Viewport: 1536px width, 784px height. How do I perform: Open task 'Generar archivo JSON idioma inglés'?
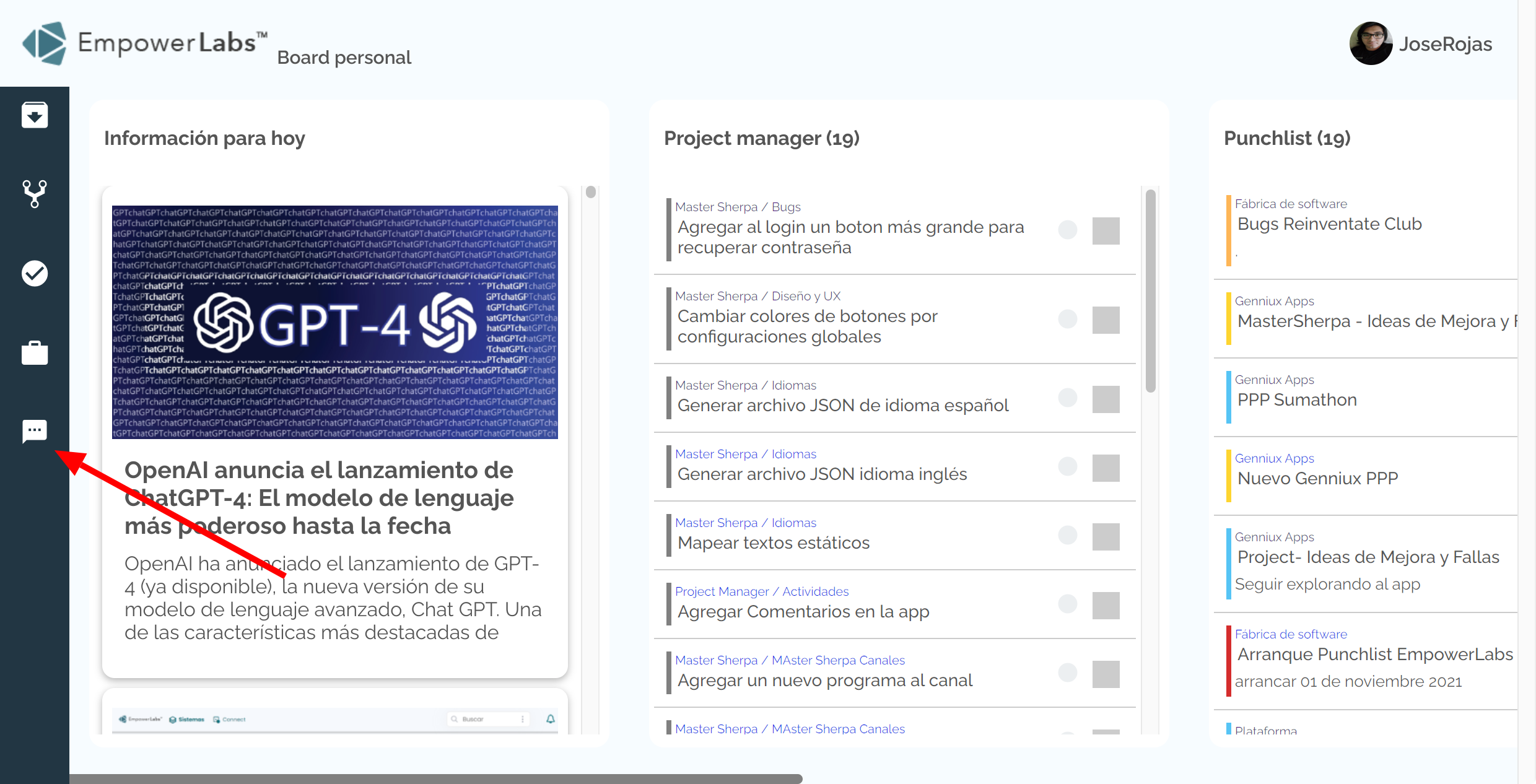click(823, 474)
